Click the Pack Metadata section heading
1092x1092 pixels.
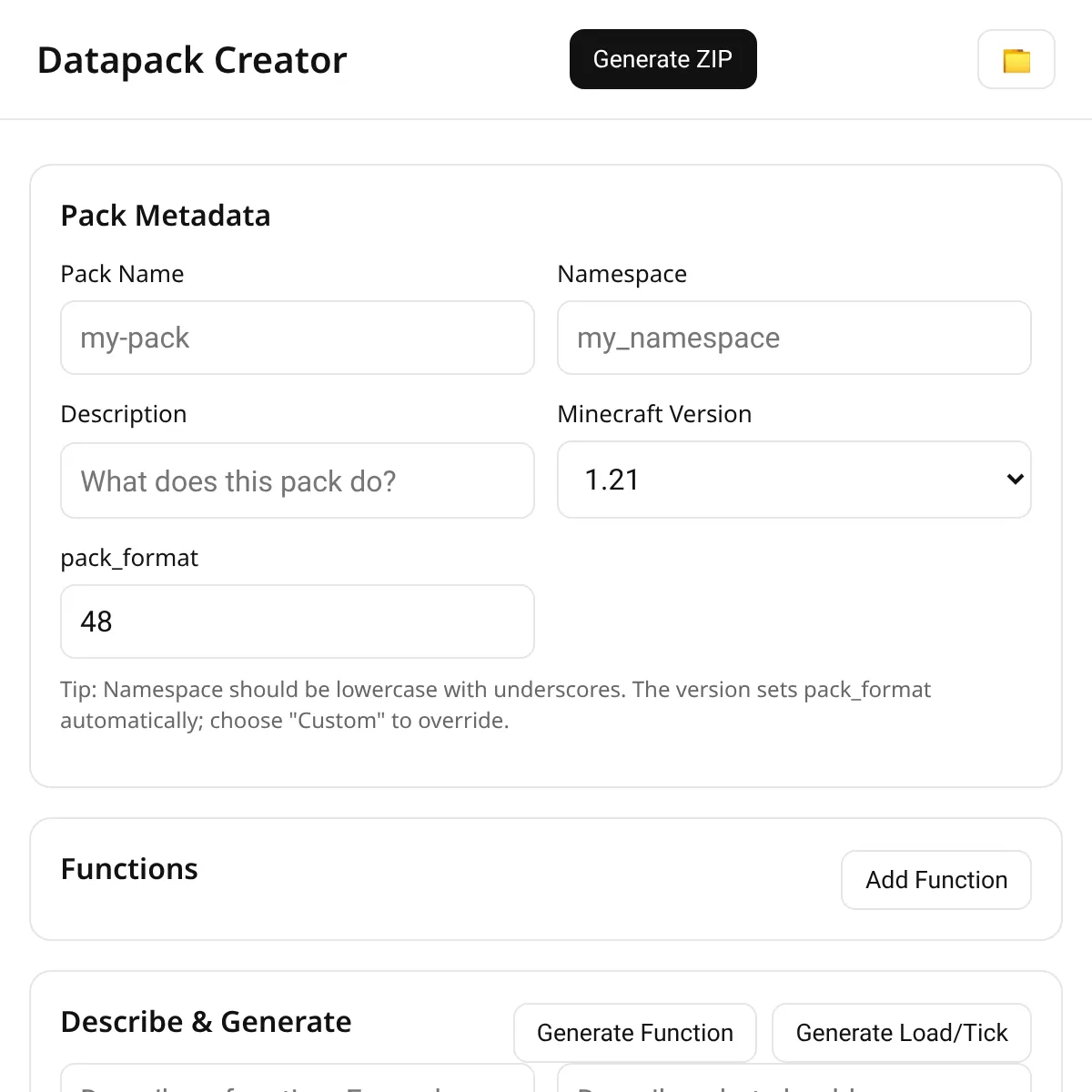pos(166,216)
